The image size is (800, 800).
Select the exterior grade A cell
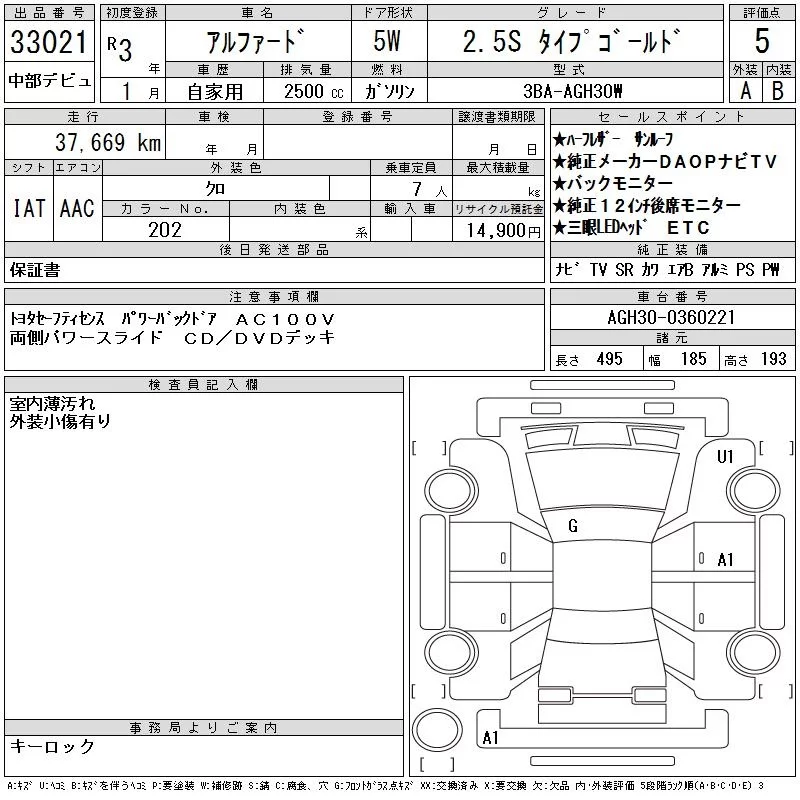[x=745, y=91]
